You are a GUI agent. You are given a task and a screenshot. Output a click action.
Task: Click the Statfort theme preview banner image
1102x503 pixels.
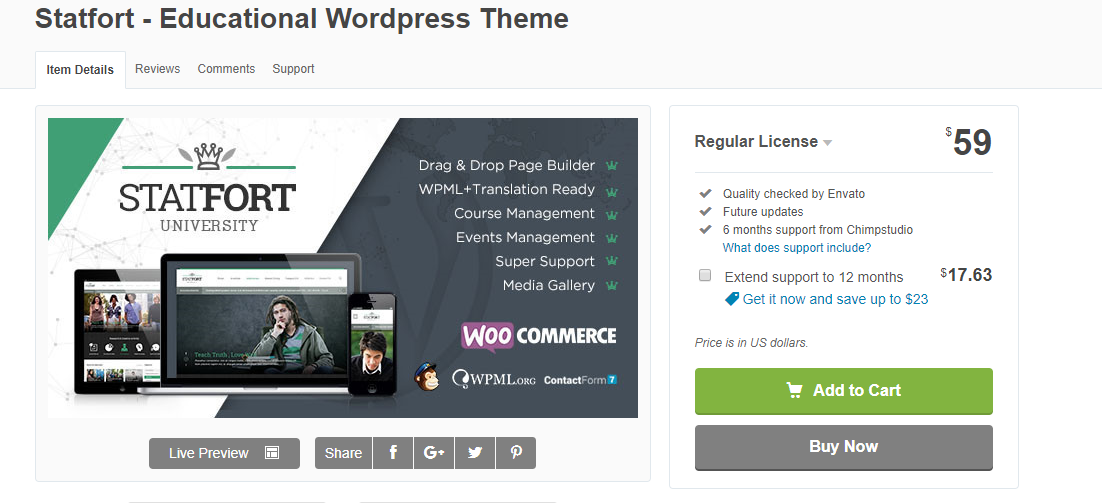[x=342, y=268]
